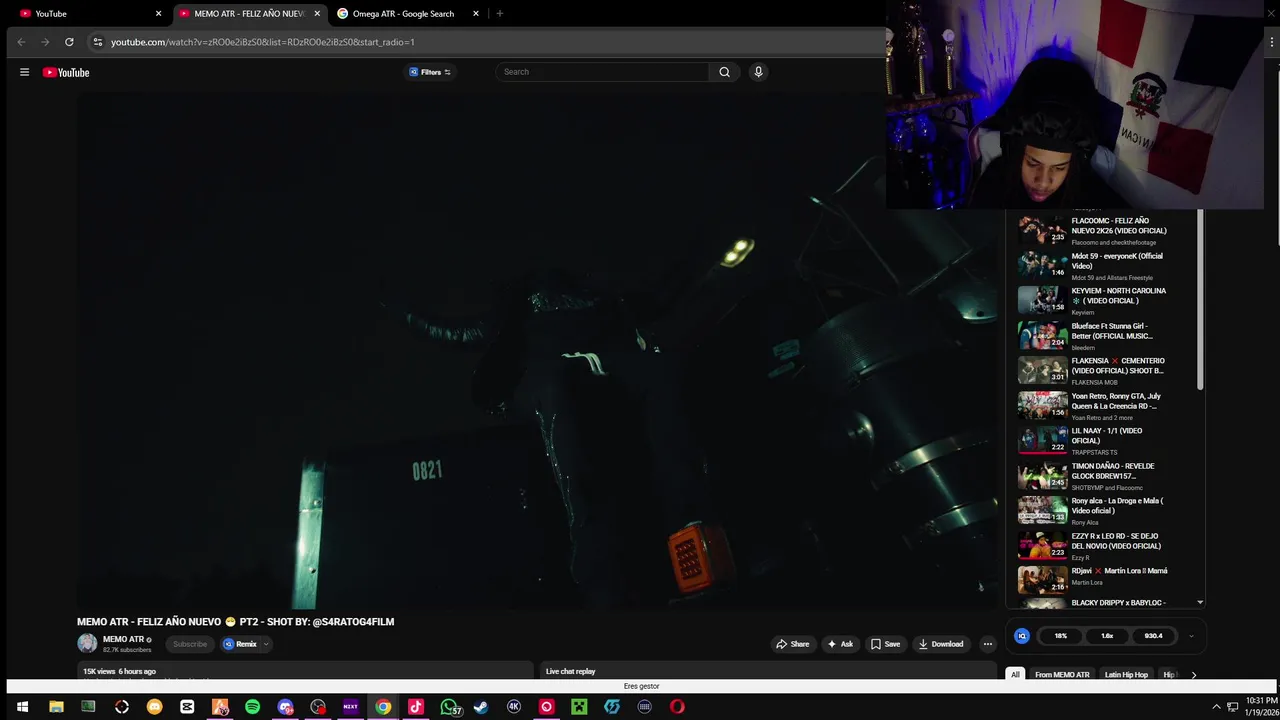
Task: Click the 930.4 stat pill
Action: click(x=1153, y=636)
